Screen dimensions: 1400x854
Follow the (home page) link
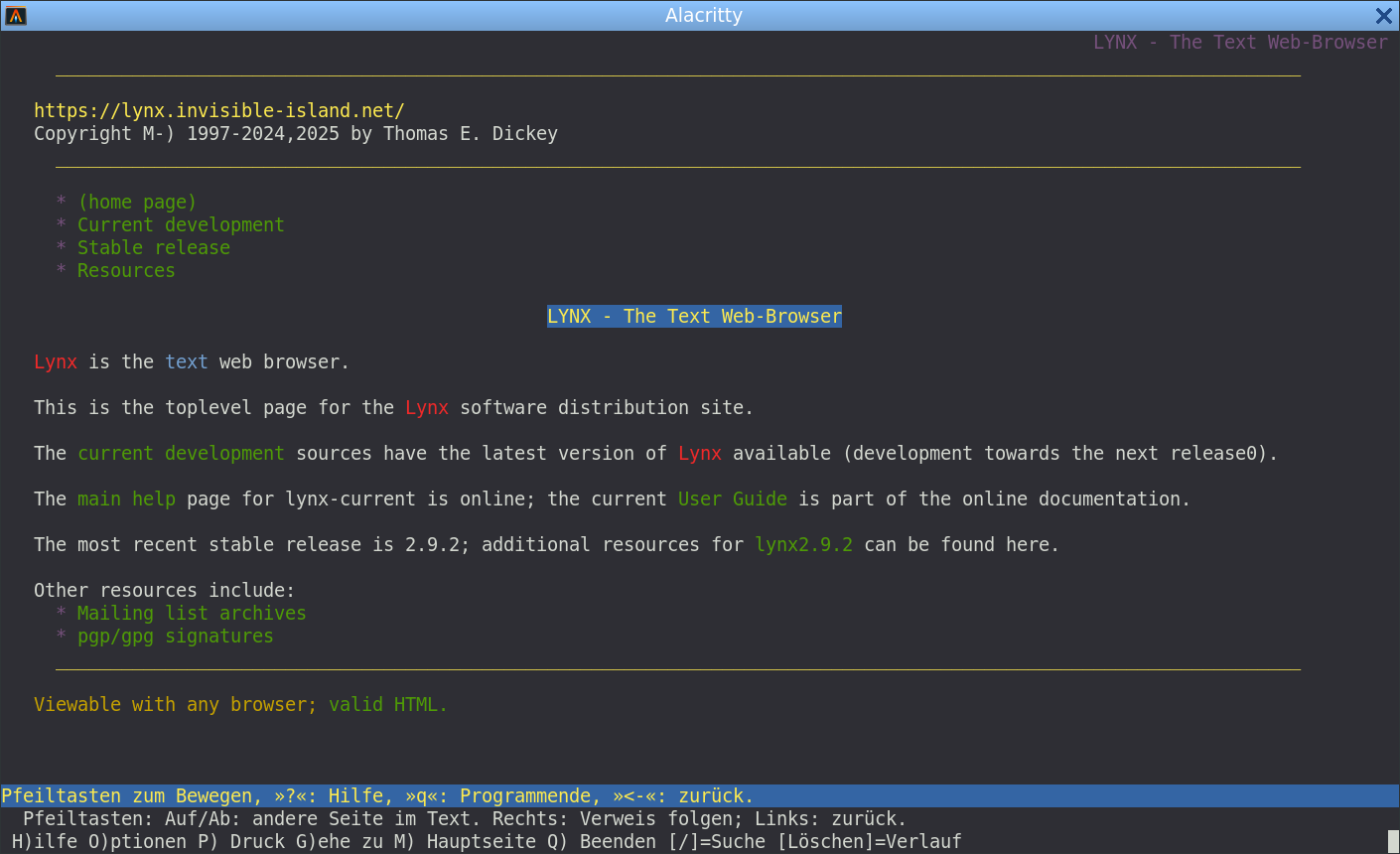click(x=137, y=202)
